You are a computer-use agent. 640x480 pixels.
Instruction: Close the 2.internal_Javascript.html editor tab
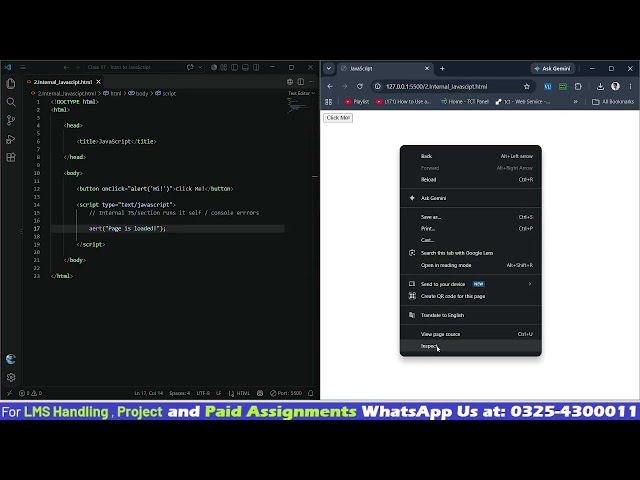[x=98, y=82]
